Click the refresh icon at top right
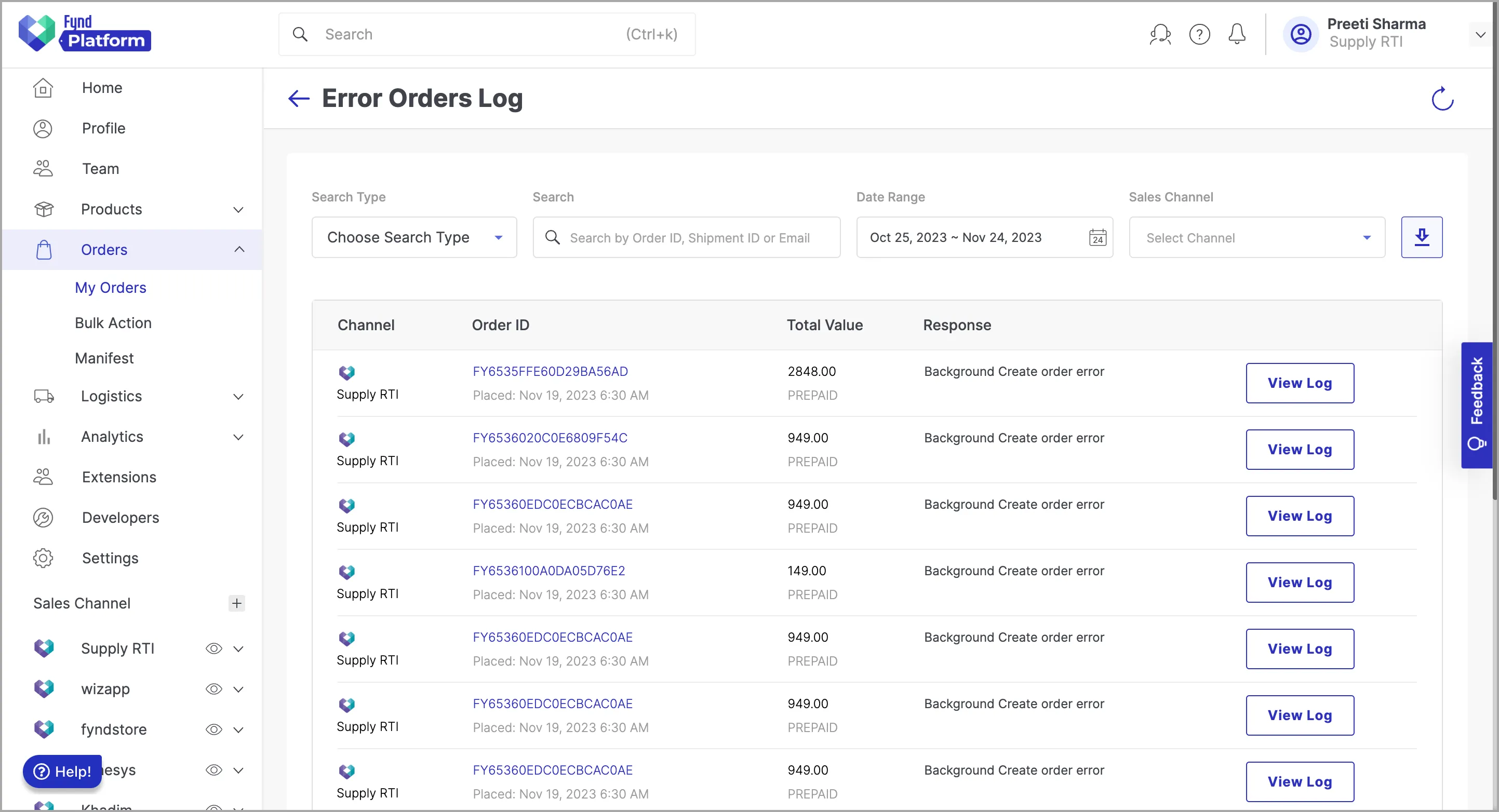The height and width of the screenshot is (812, 1499). 1442,99
